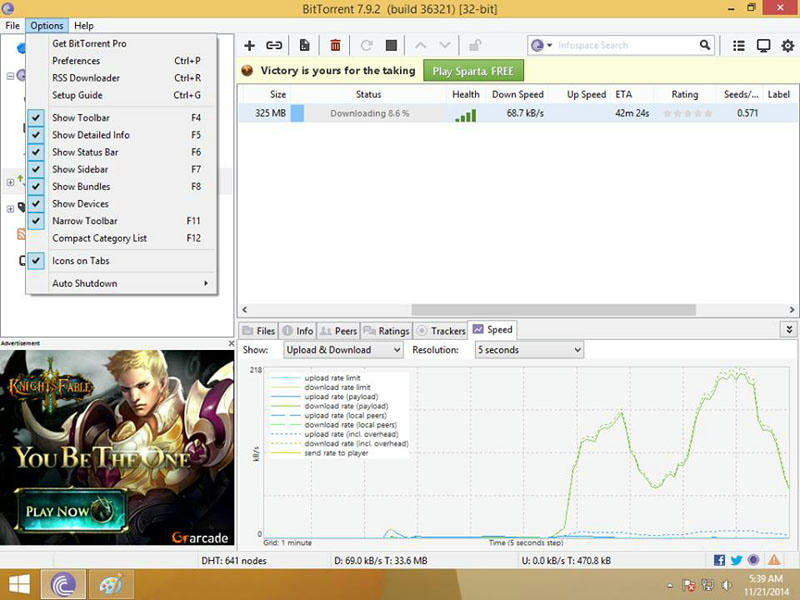Click the Remote monitor icon in toolbar

coord(763,46)
